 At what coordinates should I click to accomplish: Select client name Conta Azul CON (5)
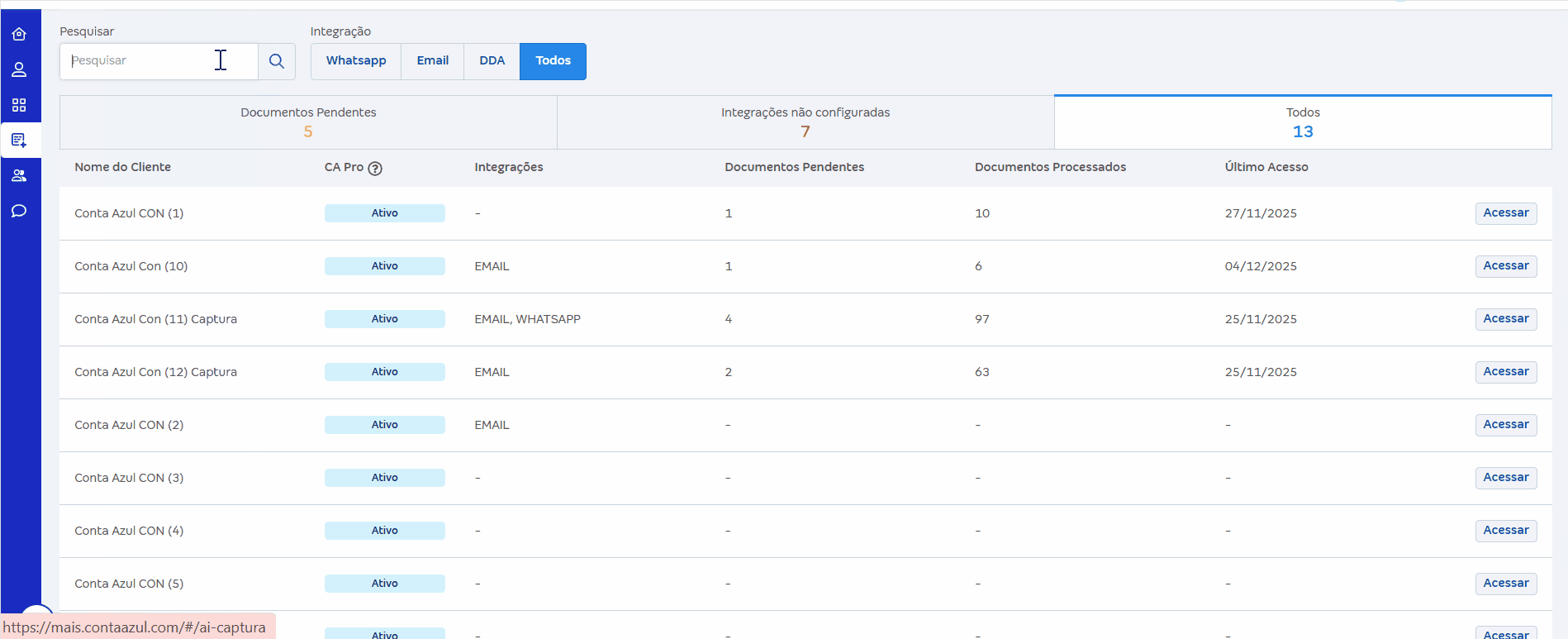click(129, 584)
